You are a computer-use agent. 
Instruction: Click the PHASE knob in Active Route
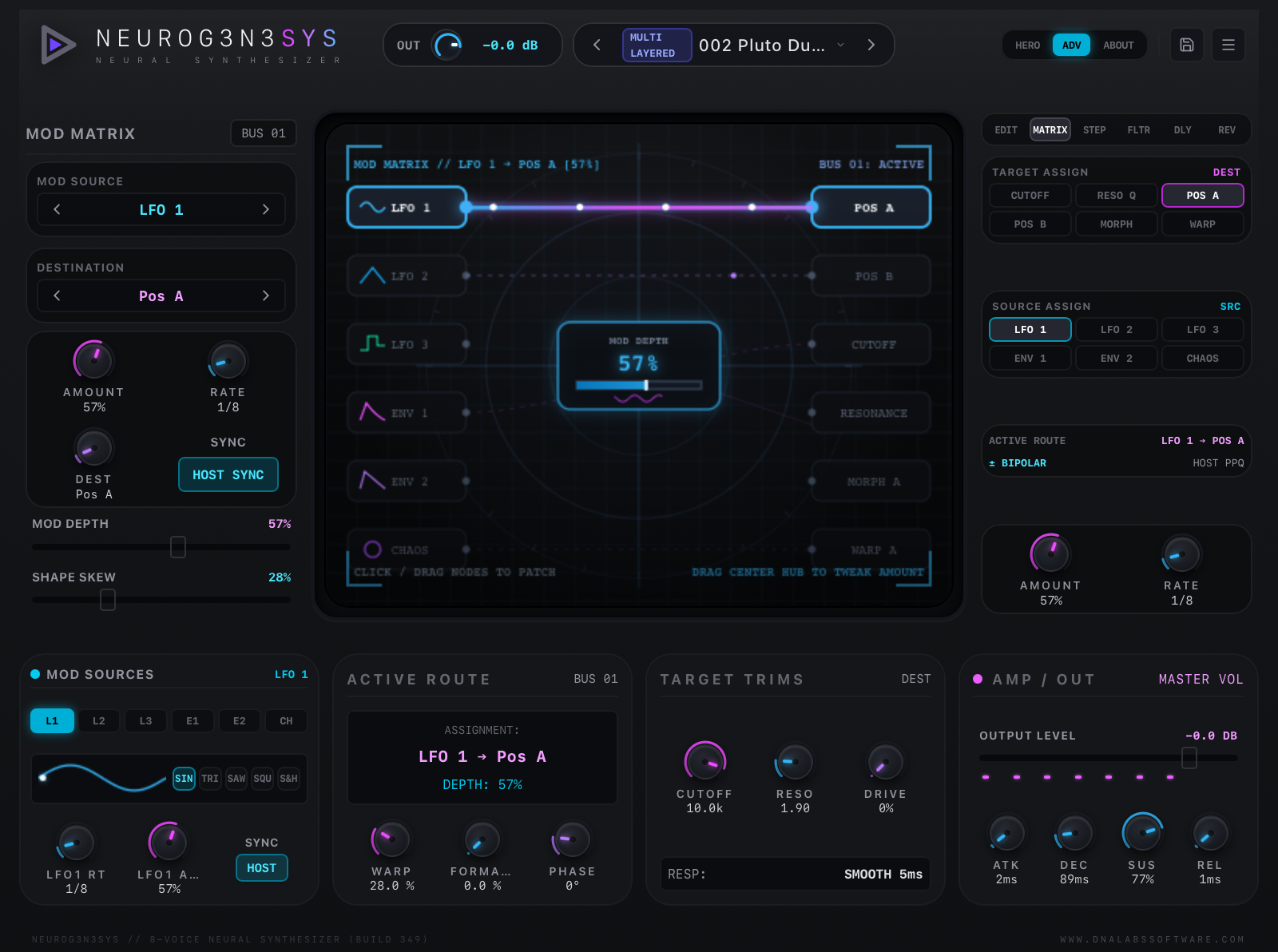coord(572,839)
